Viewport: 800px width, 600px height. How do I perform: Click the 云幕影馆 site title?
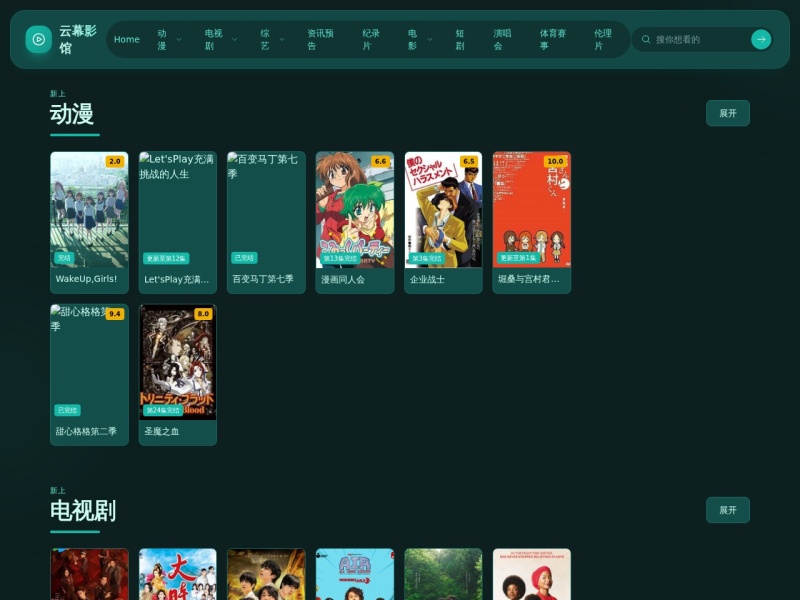click(x=78, y=39)
